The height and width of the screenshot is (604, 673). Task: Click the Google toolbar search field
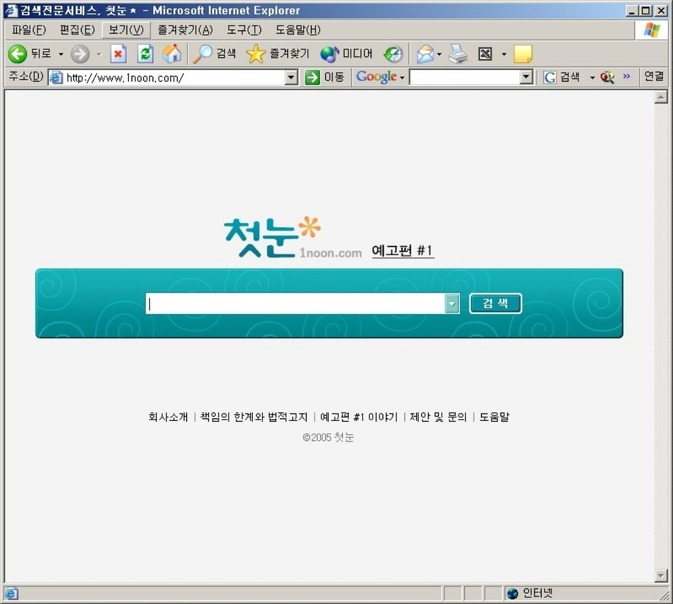click(464, 77)
